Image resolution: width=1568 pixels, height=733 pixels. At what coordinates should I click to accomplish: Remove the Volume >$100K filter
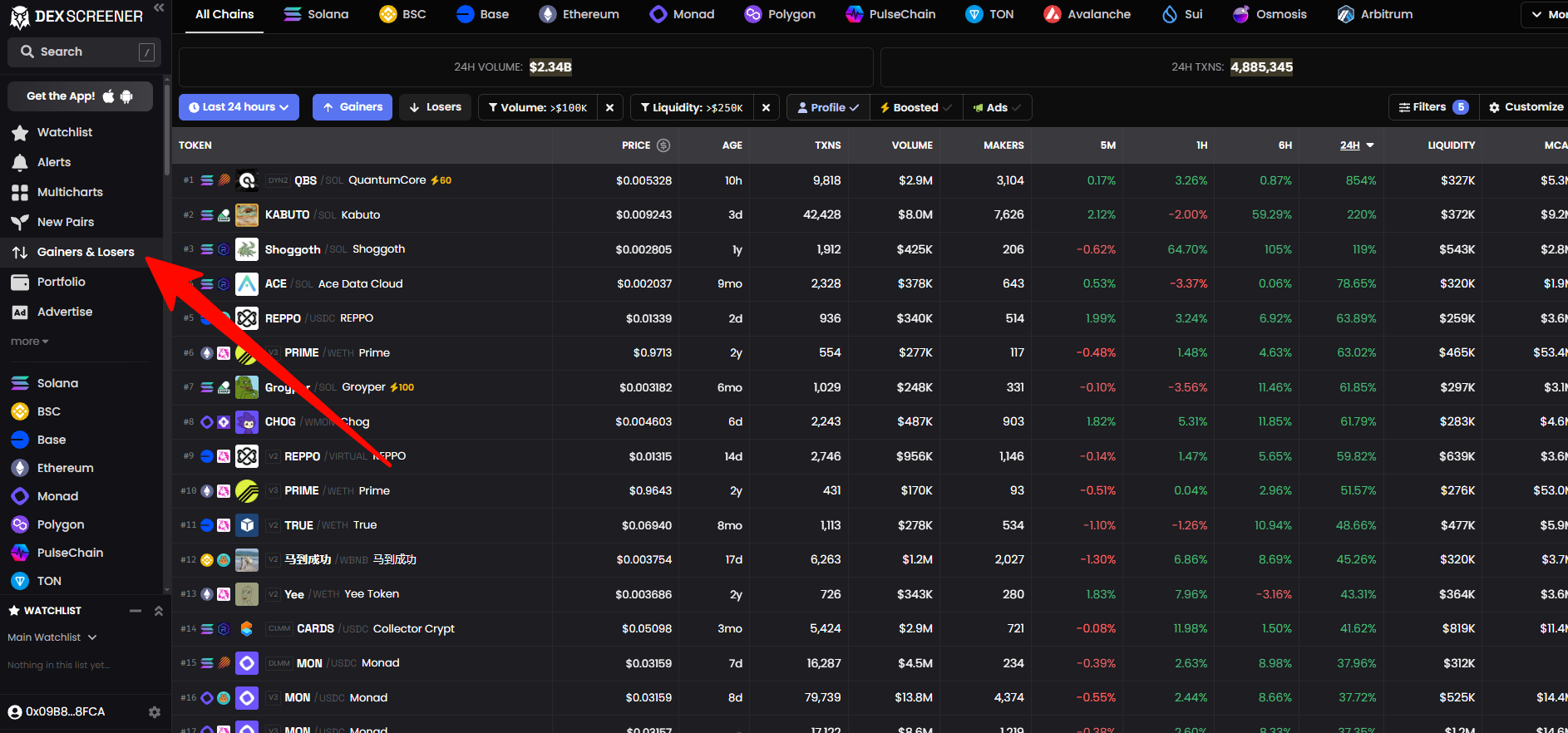pyautogui.click(x=609, y=107)
